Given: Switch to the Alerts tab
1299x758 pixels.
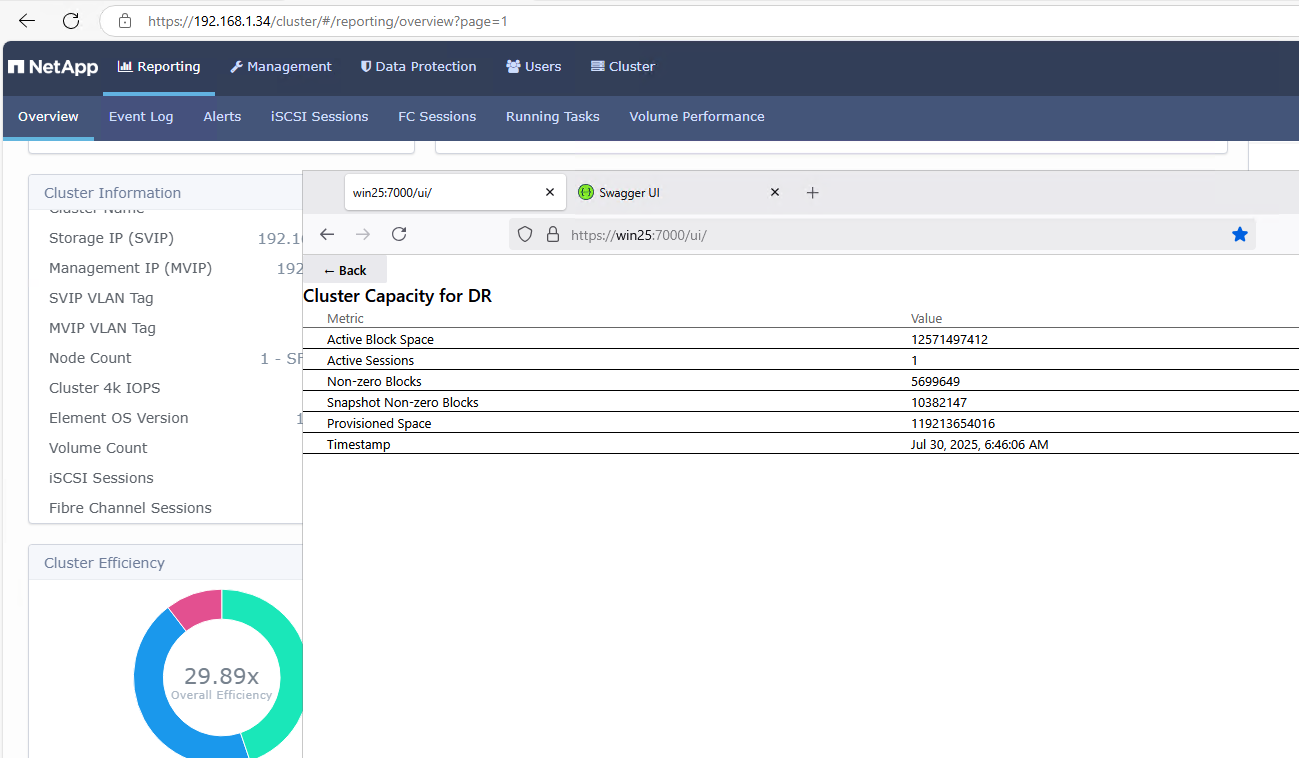Looking at the screenshot, I should (222, 117).
